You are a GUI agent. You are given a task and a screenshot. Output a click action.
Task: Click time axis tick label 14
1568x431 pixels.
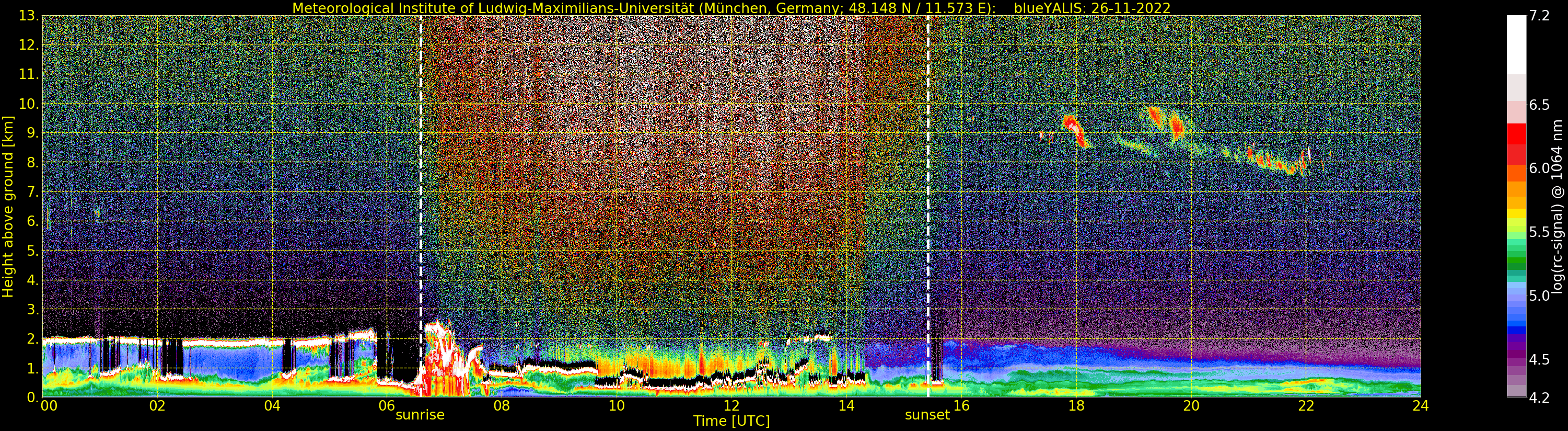point(846,406)
